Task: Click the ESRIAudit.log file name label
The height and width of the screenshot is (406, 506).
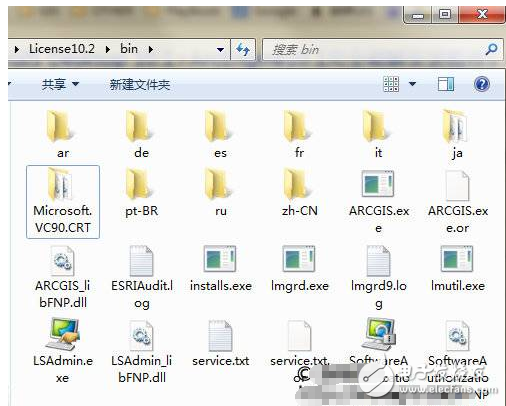Action: click(x=142, y=294)
